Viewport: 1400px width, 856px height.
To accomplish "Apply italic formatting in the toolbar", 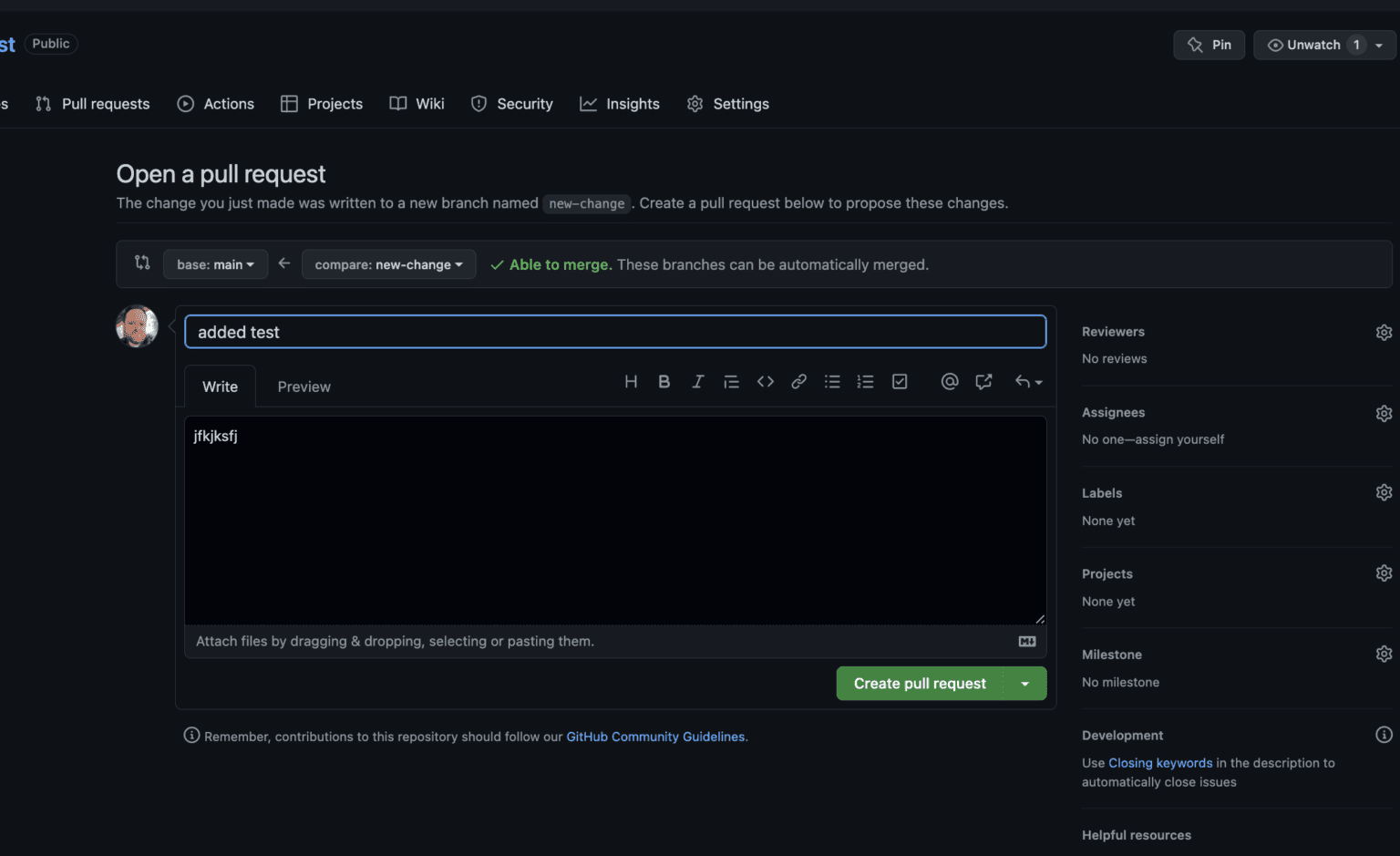I will pyautogui.click(x=697, y=381).
